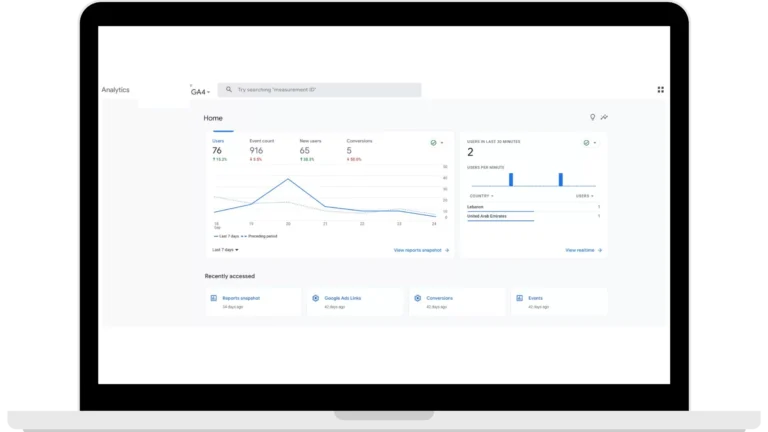Open the Last 7 days date dropdown
This screenshot has height=432, width=768.
[x=225, y=250]
